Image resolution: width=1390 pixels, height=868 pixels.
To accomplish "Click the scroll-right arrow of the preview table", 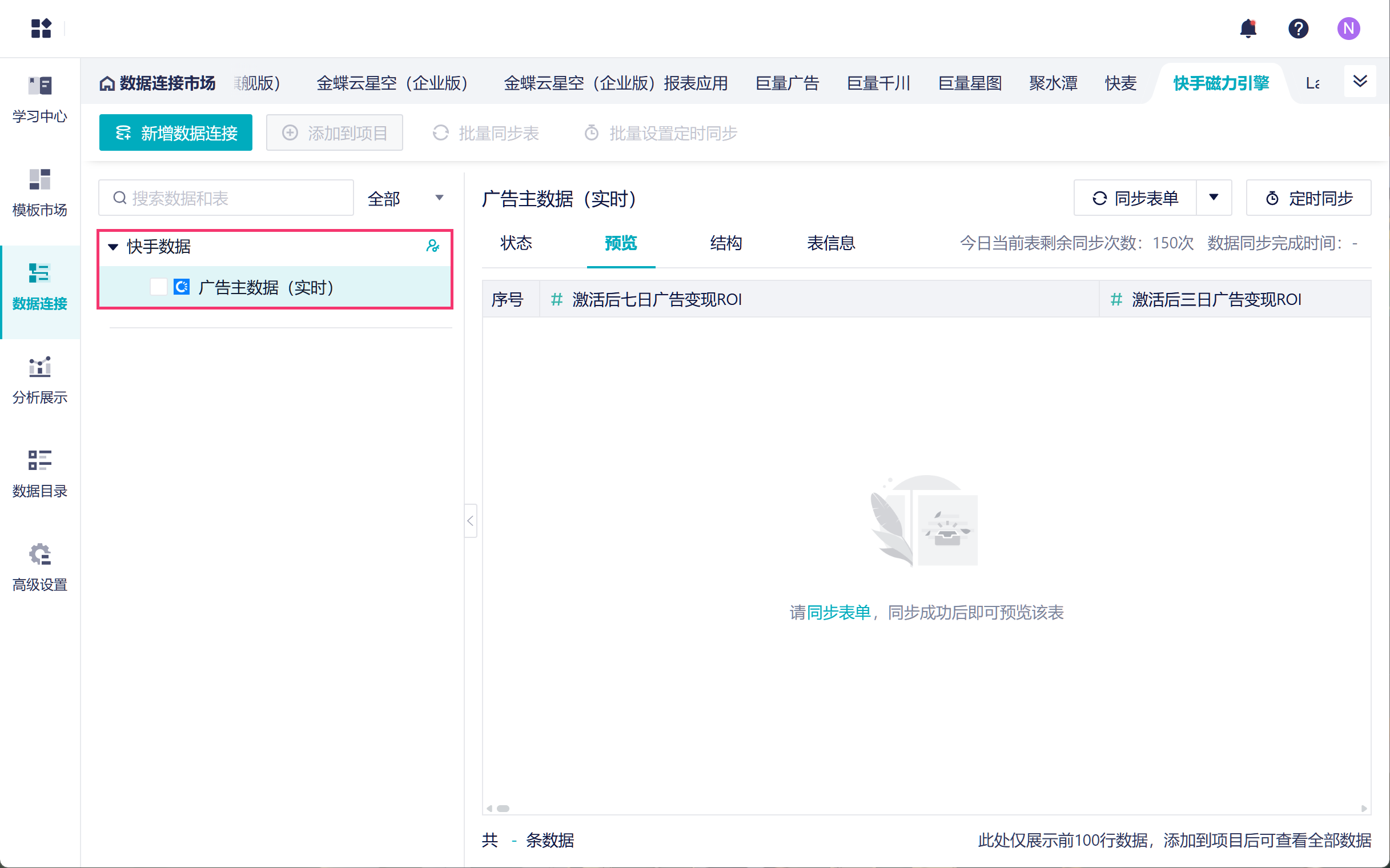I will click(x=1364, y=808).
